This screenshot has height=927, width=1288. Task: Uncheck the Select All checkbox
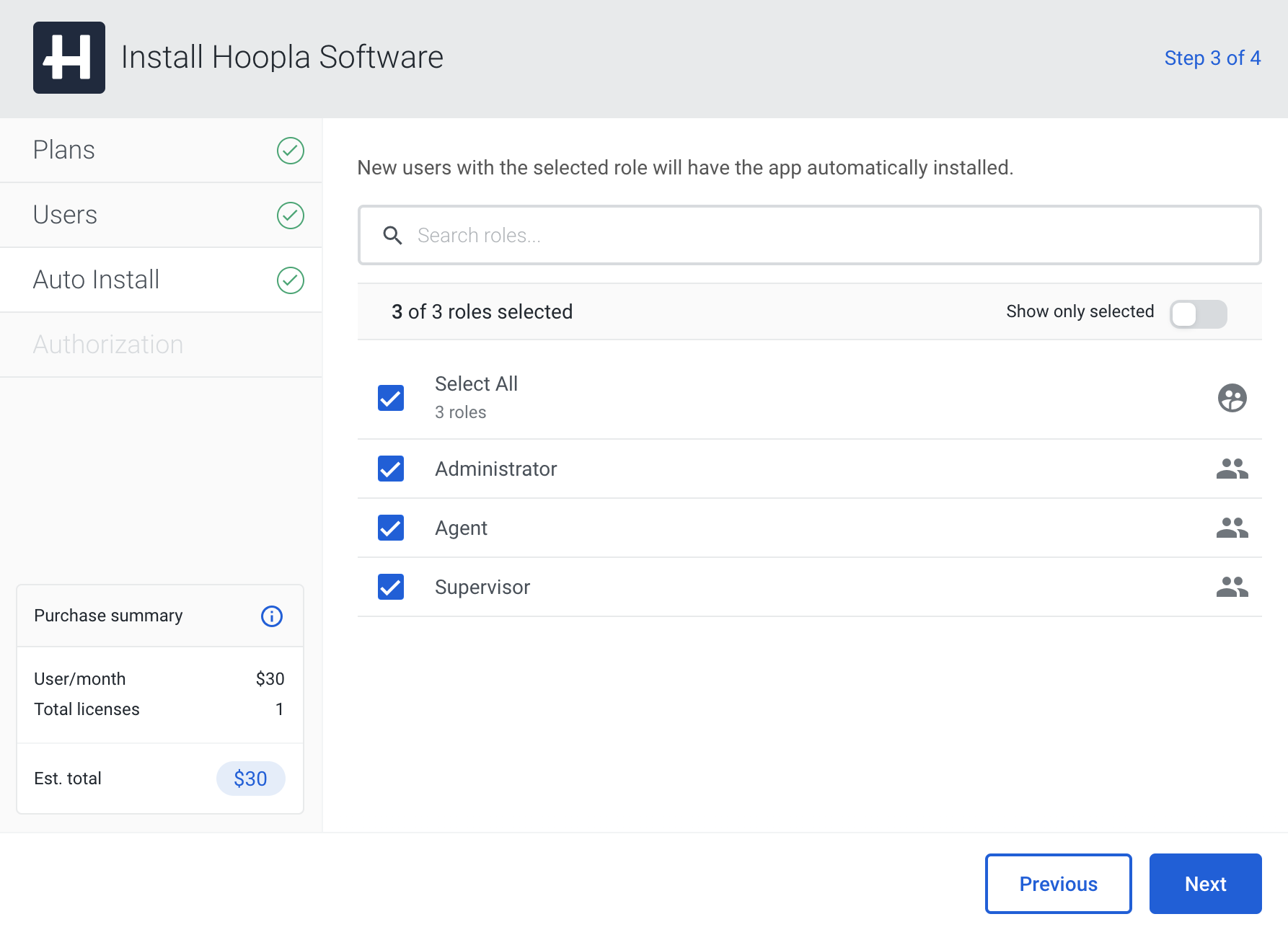pos(390,397)
